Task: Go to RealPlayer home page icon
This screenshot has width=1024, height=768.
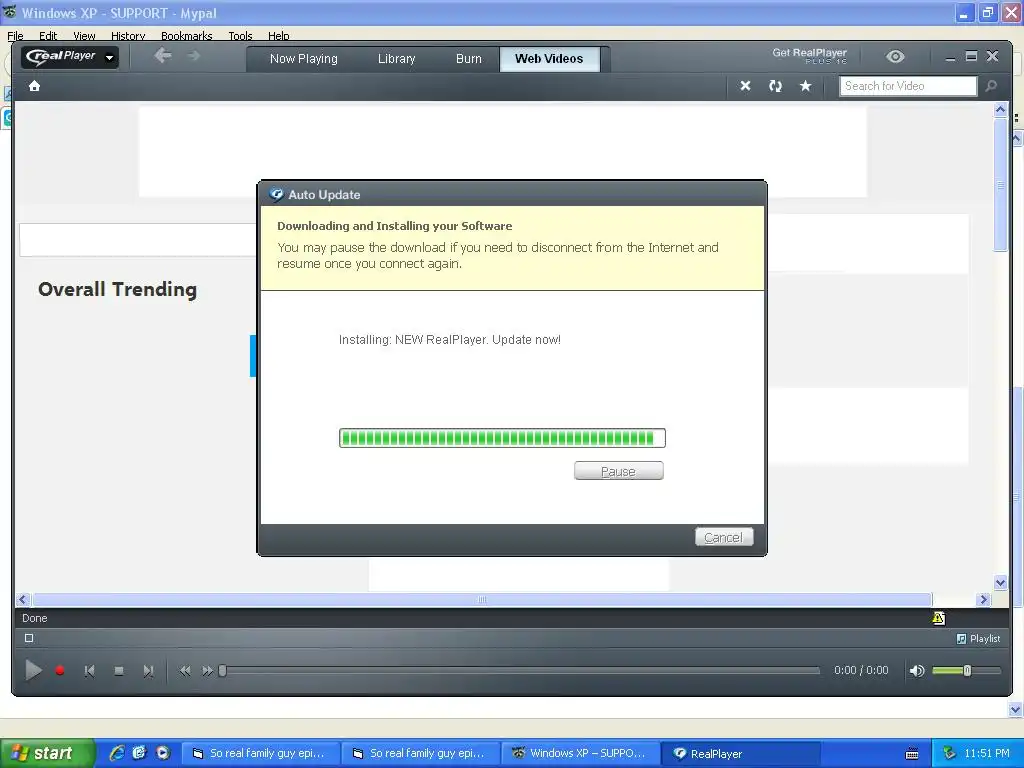Action: coord(35,86)
